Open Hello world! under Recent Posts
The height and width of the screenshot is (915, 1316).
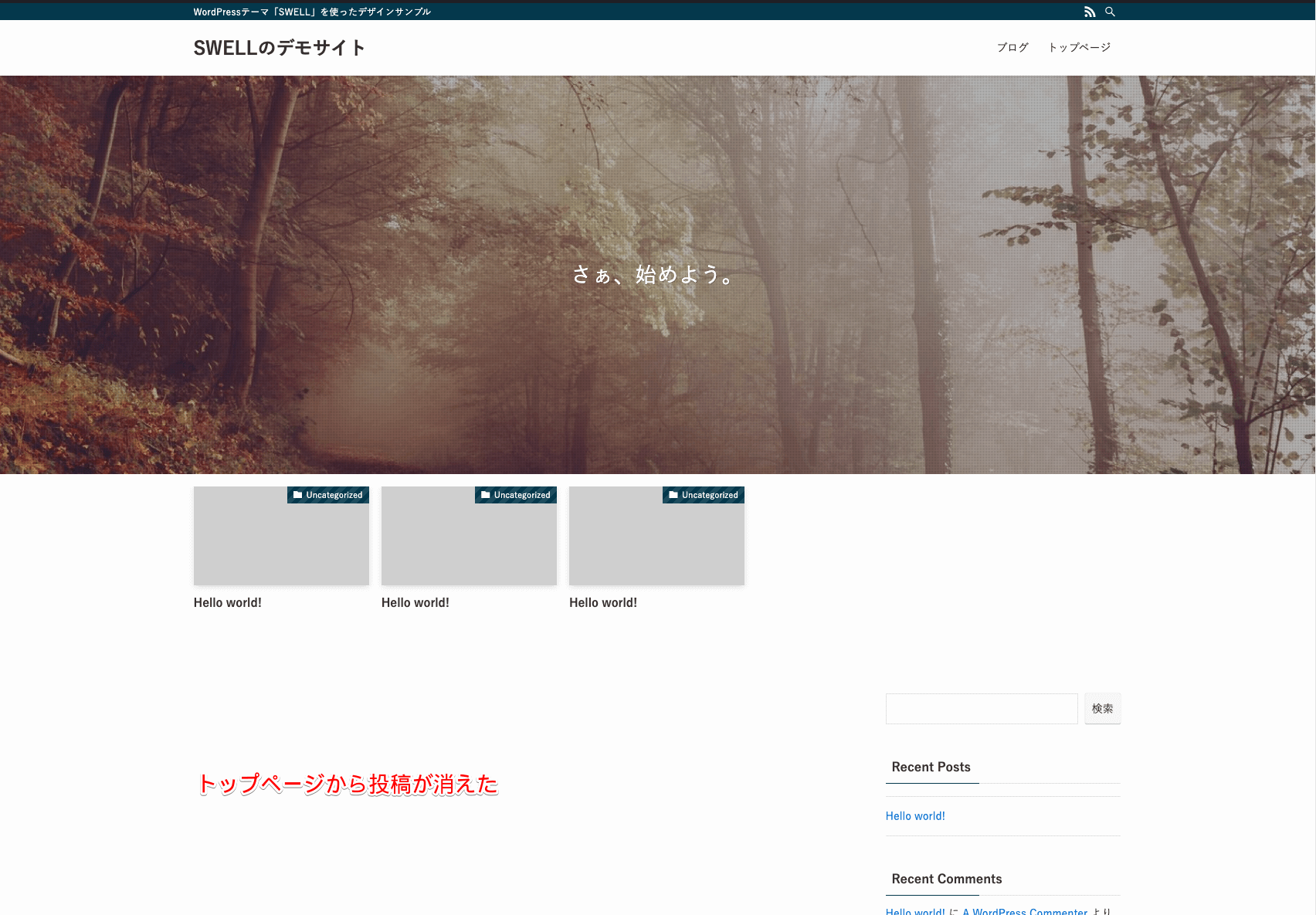tap(914, 815)
